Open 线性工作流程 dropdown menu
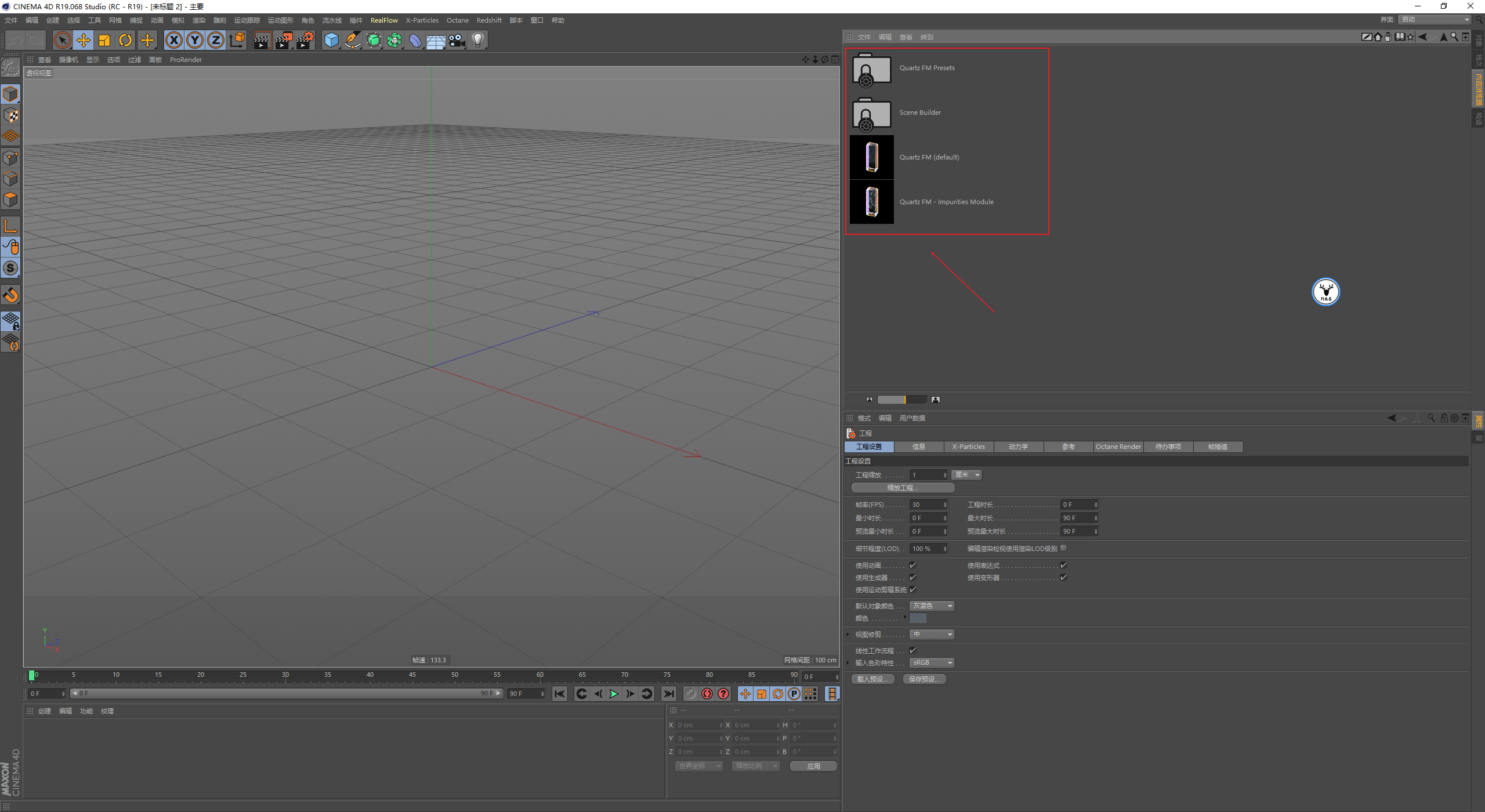Viewport: 1485px width, 812px height. coord(912,651)
